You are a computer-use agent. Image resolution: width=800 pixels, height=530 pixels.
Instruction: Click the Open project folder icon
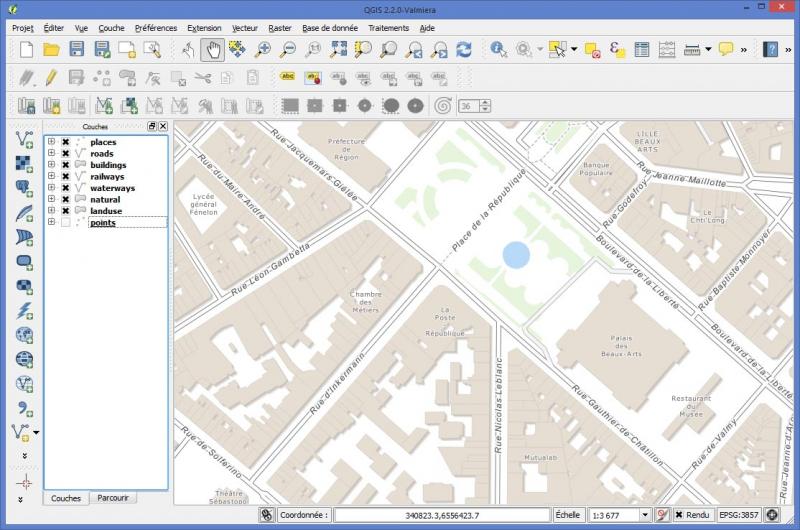pos(51,49)
